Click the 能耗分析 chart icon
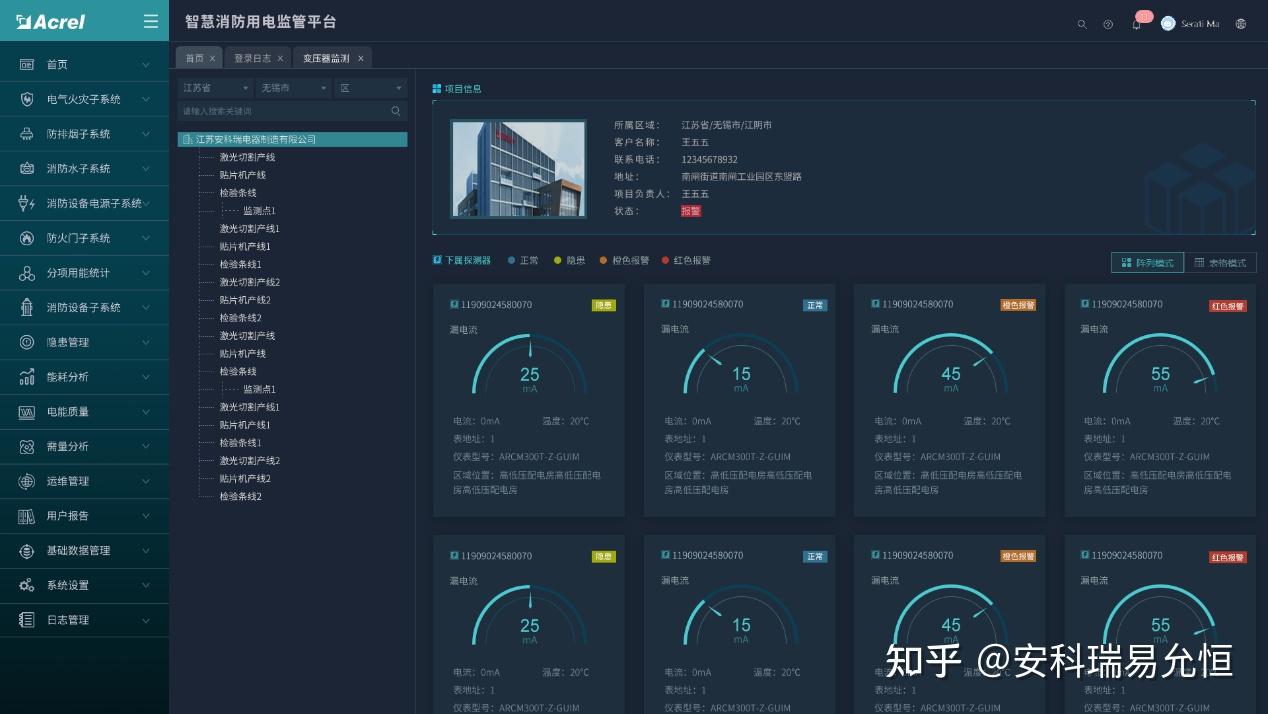This screenshot has width=1268, height=714. coord(27,377)
